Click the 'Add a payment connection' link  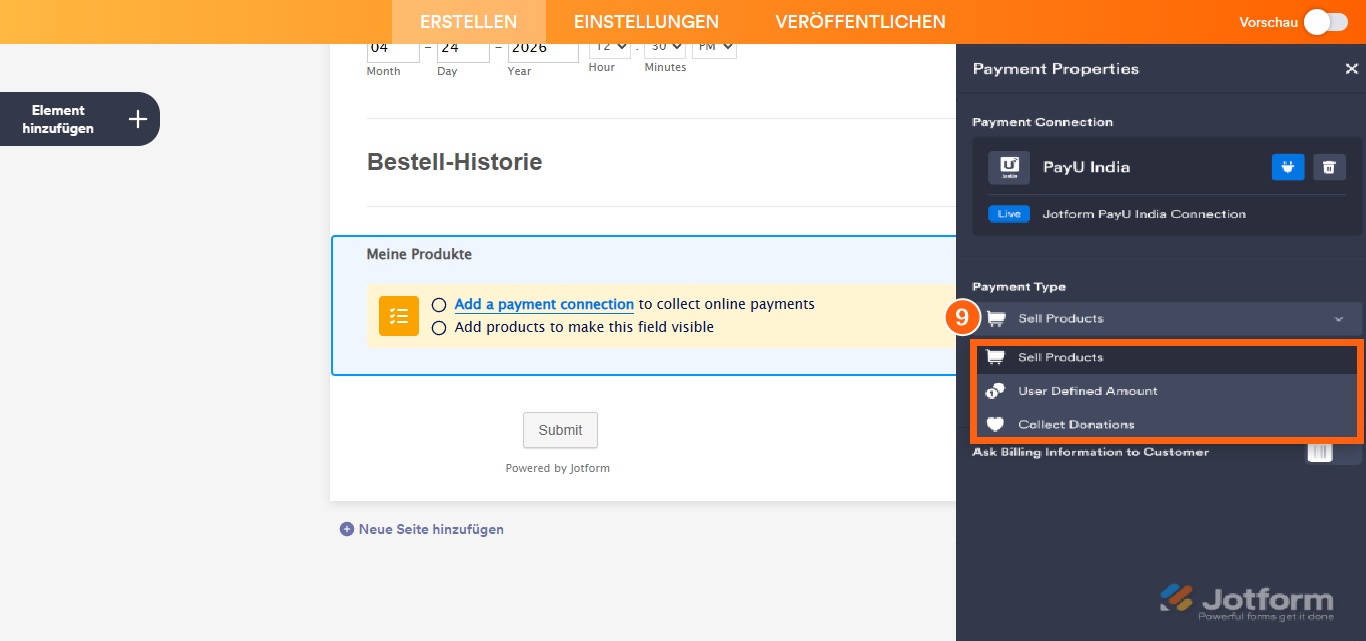[x=543, y=304]
